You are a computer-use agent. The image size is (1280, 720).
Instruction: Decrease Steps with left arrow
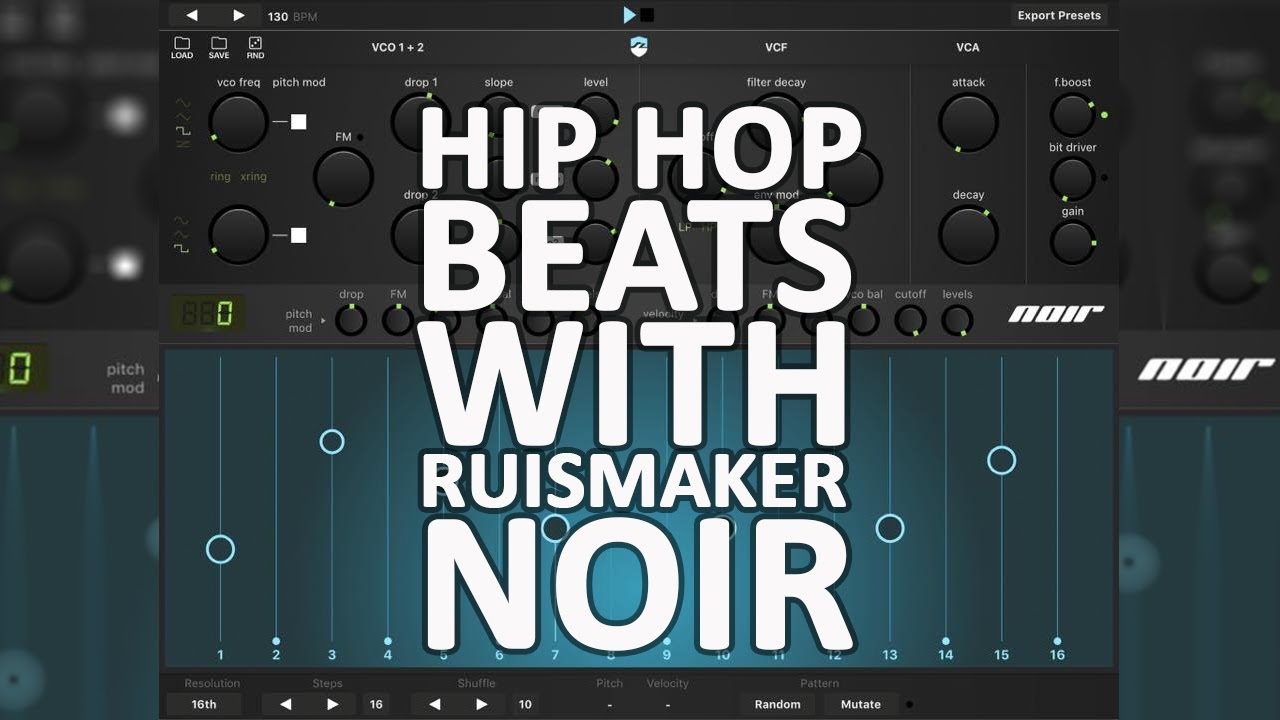click(285, 704)
